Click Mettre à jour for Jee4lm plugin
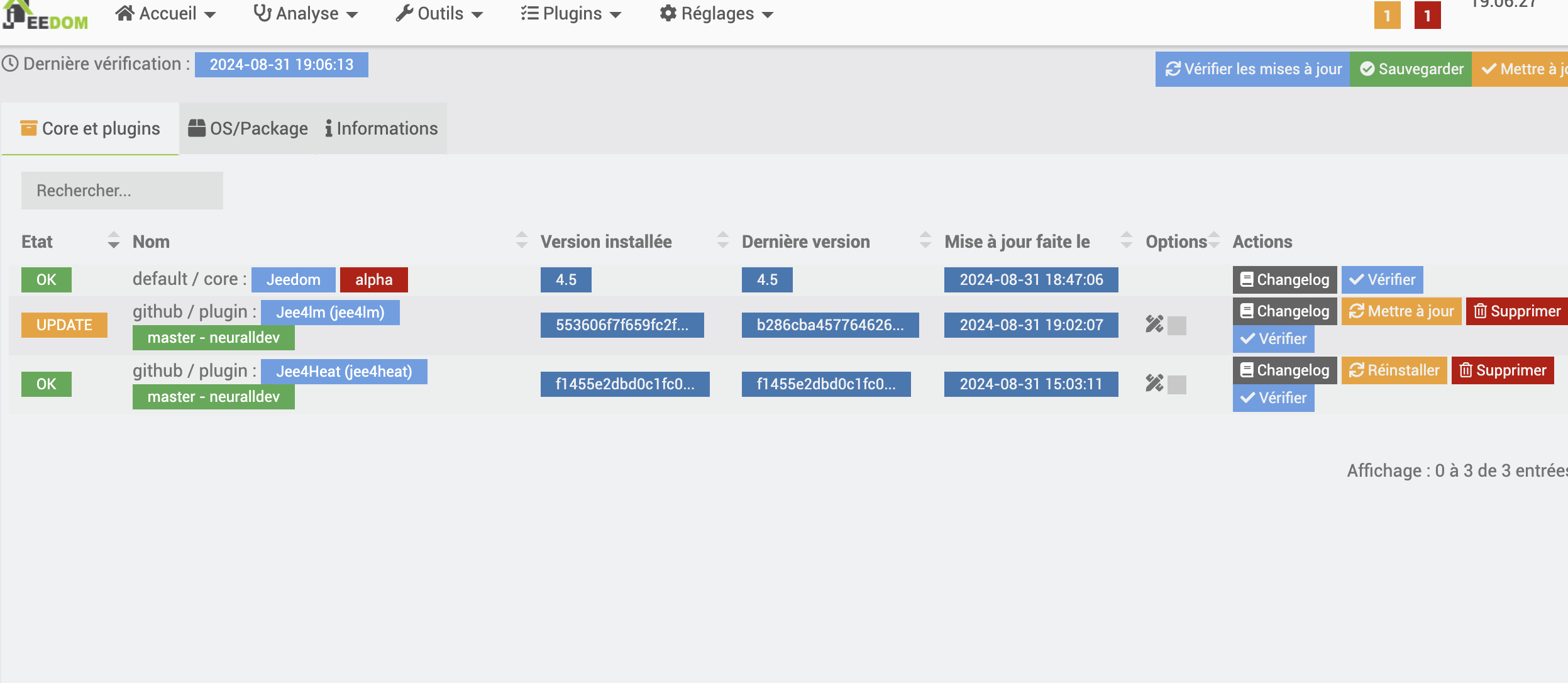The height and width of the screenshot is (683, 1568). click(x=1401, y=311)
